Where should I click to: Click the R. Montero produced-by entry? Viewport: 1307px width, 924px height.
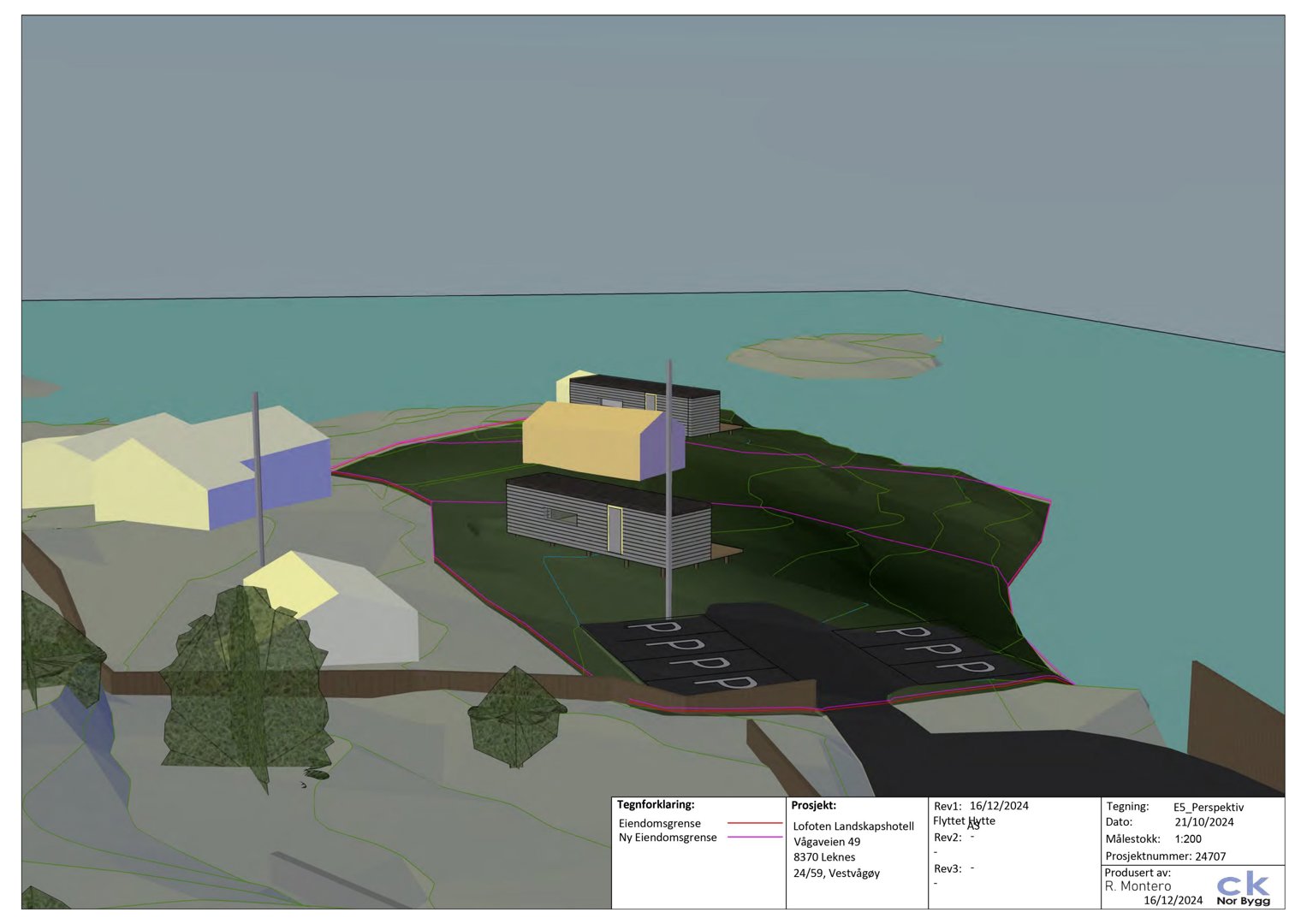(1137, 885)
